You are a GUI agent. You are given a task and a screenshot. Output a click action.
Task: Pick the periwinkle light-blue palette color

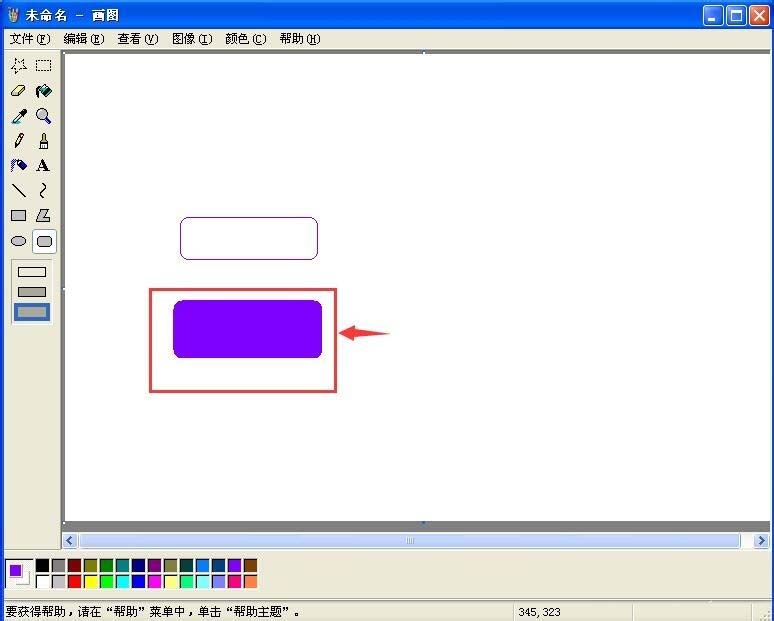point(219,582)
